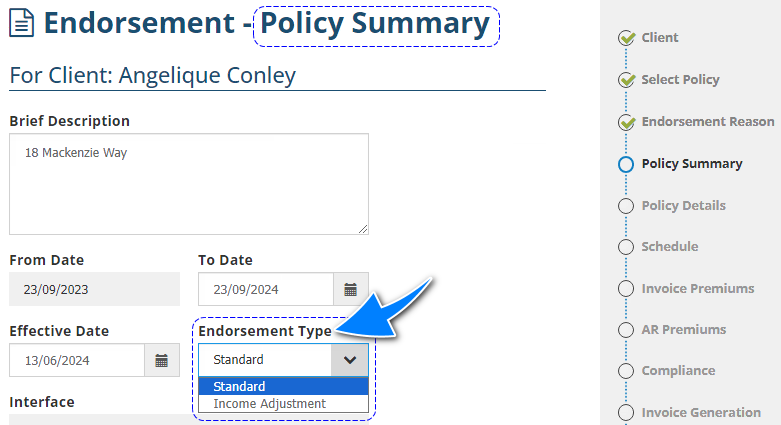Viewport: 781px width, 425px height.
Task: Click the document icon beside Endorsement title
Action: [22, 24]
